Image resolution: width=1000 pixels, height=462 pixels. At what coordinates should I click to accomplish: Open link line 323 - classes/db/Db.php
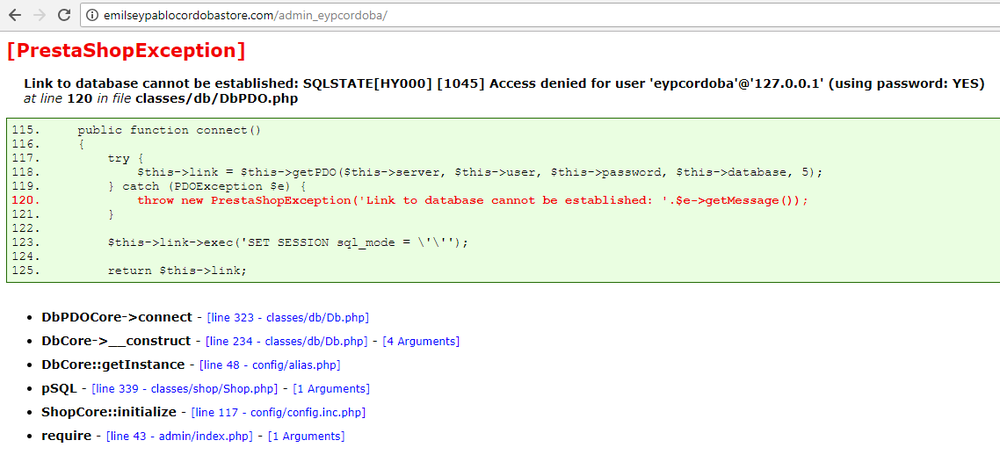(287, 318)
